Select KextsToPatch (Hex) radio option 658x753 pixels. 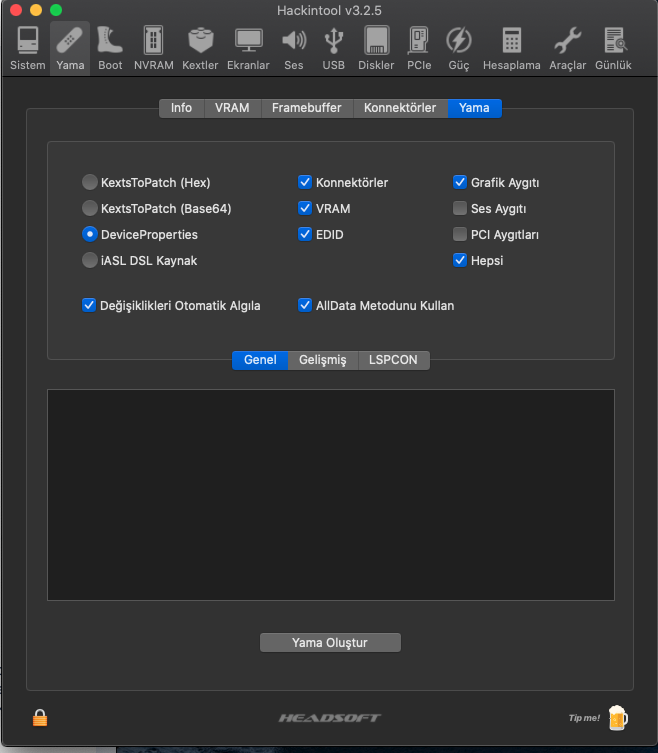tap(89, 182)
